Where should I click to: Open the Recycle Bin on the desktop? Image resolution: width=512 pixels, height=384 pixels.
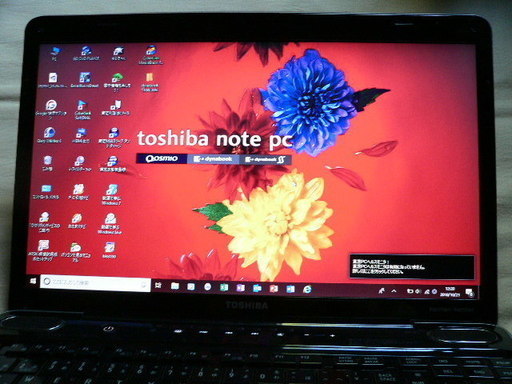(x=47, y=163)
